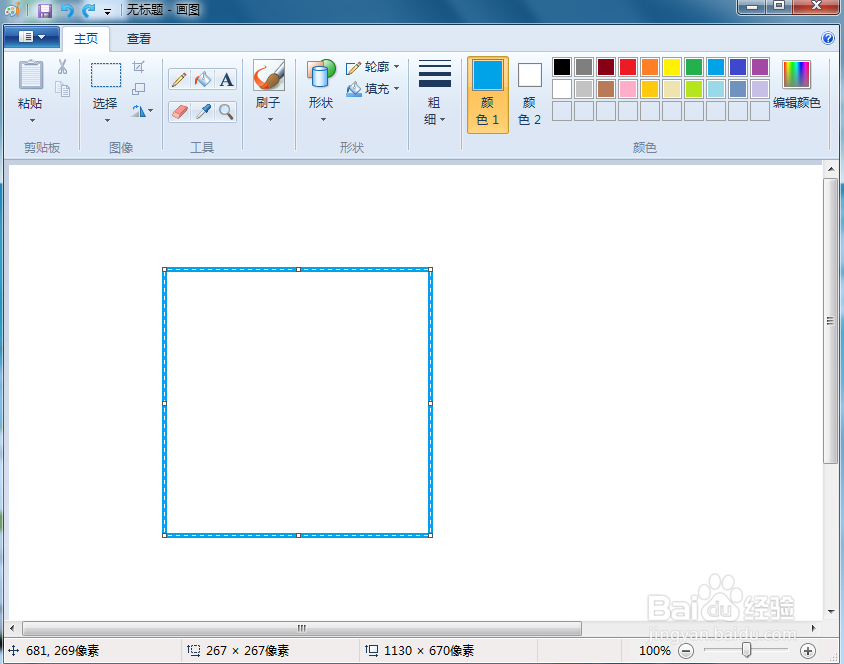Expand the Brushes dropdown arrow

270,119
